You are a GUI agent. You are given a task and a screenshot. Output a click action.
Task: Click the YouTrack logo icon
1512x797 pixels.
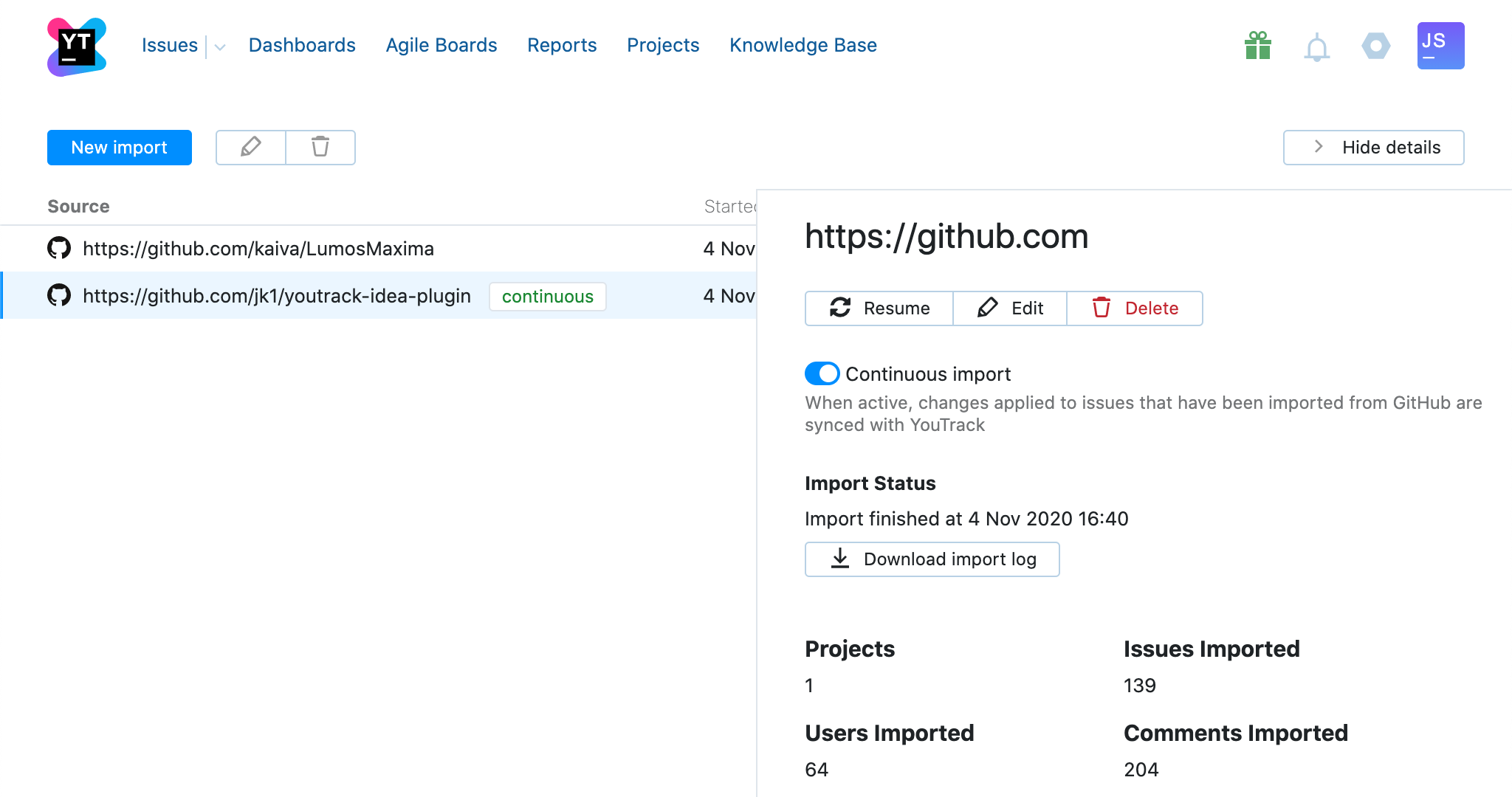point(77,46)
